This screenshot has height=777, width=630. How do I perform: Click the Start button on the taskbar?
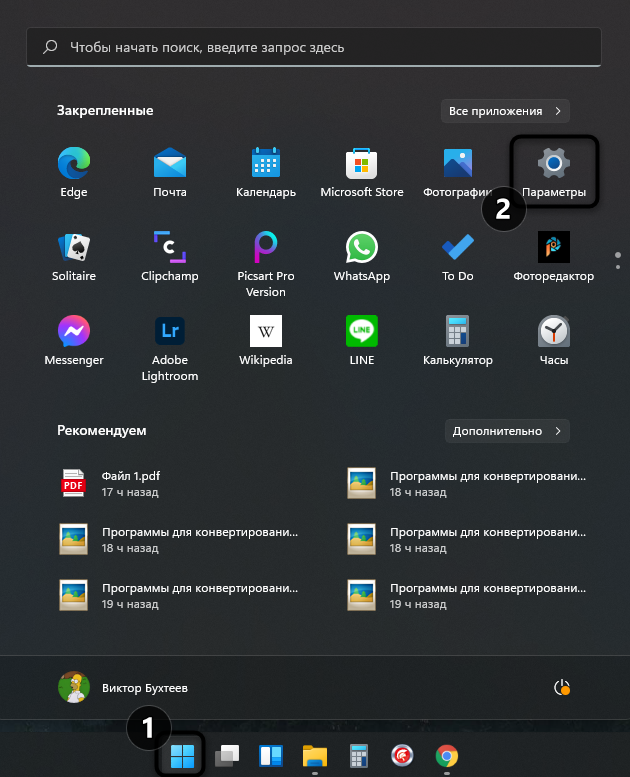pyautogui.click(x=182, y=756)
